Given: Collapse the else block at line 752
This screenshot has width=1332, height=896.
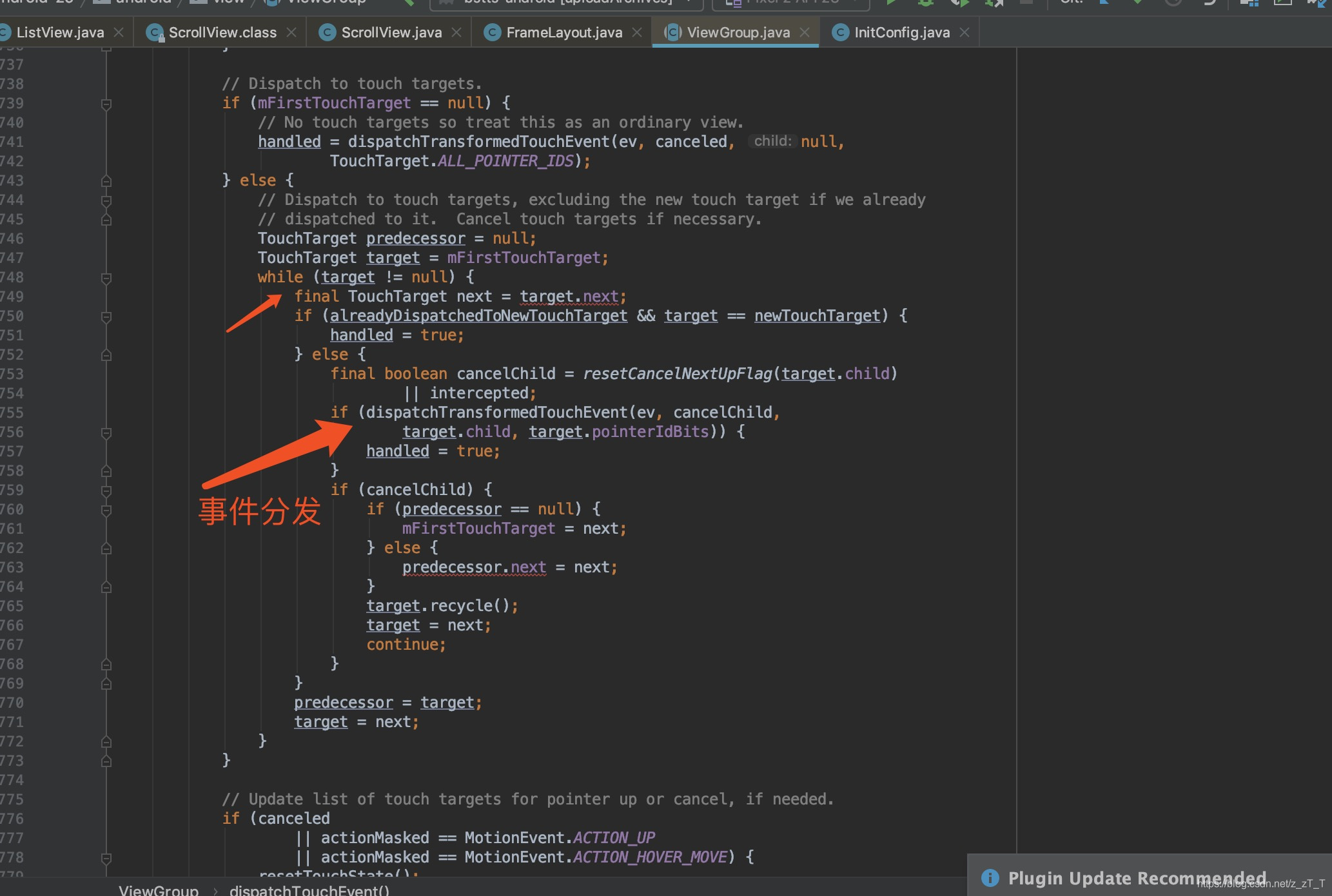Looking at the screenshot, I should [106, 355].
